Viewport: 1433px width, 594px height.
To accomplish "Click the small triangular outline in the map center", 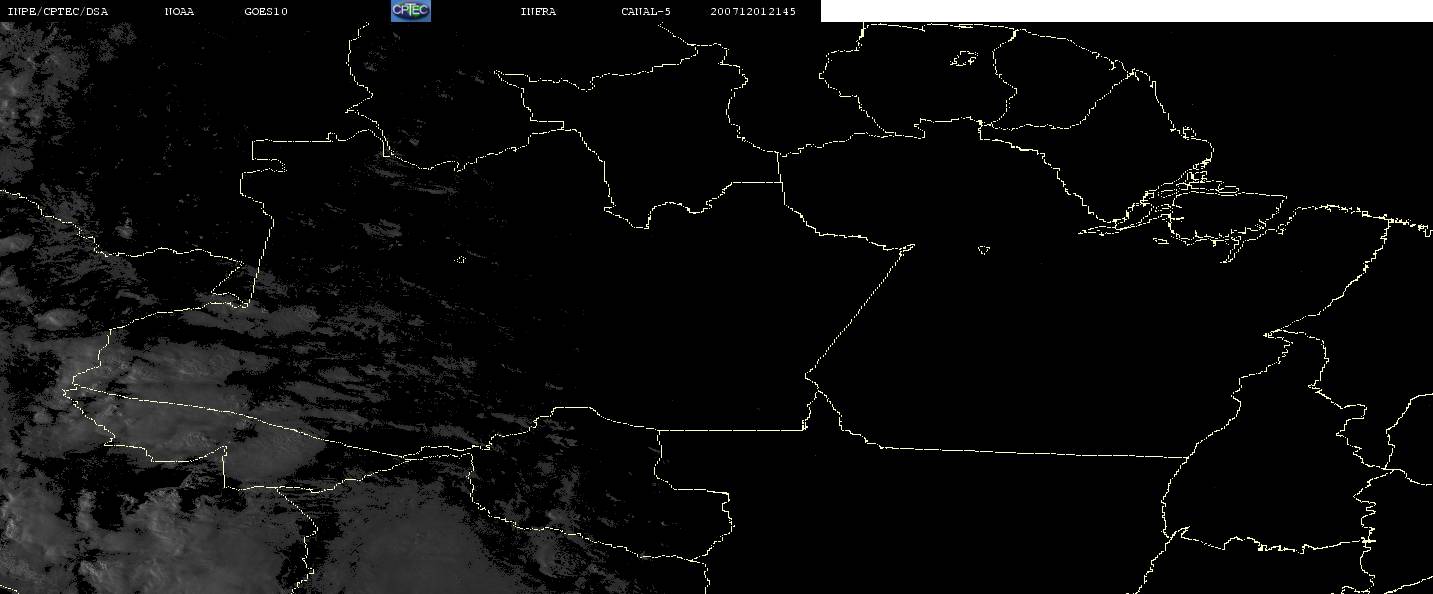I will pyautogui.click(x=983, y=249).
